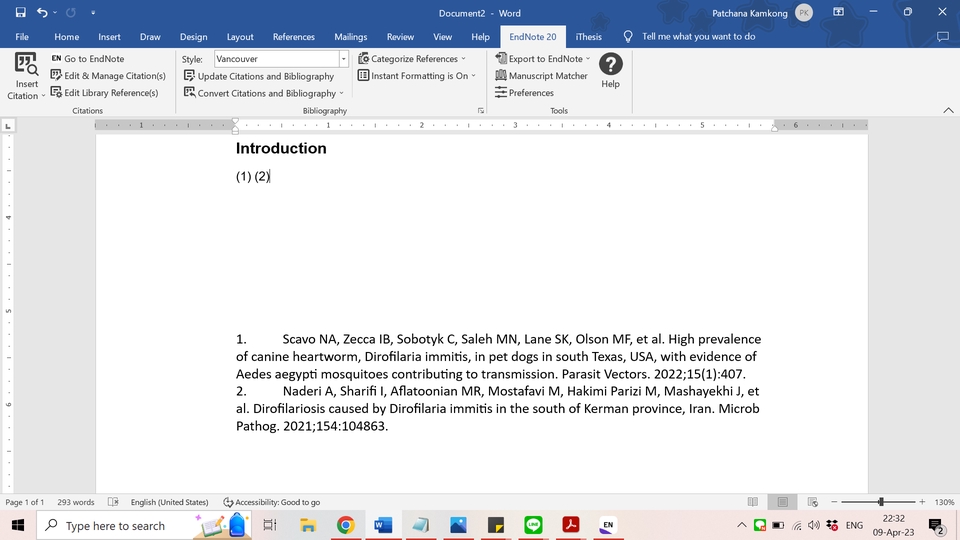
Task: Run Update Citations and Bibliography
Action: tap(259, 77)
